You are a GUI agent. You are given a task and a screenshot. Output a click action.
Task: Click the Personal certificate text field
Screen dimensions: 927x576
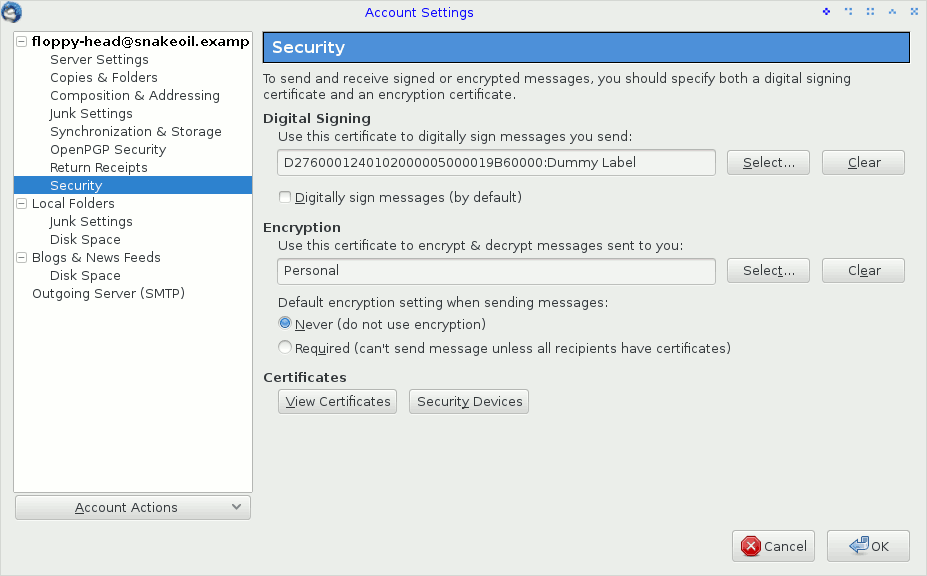tap(495, 270)
